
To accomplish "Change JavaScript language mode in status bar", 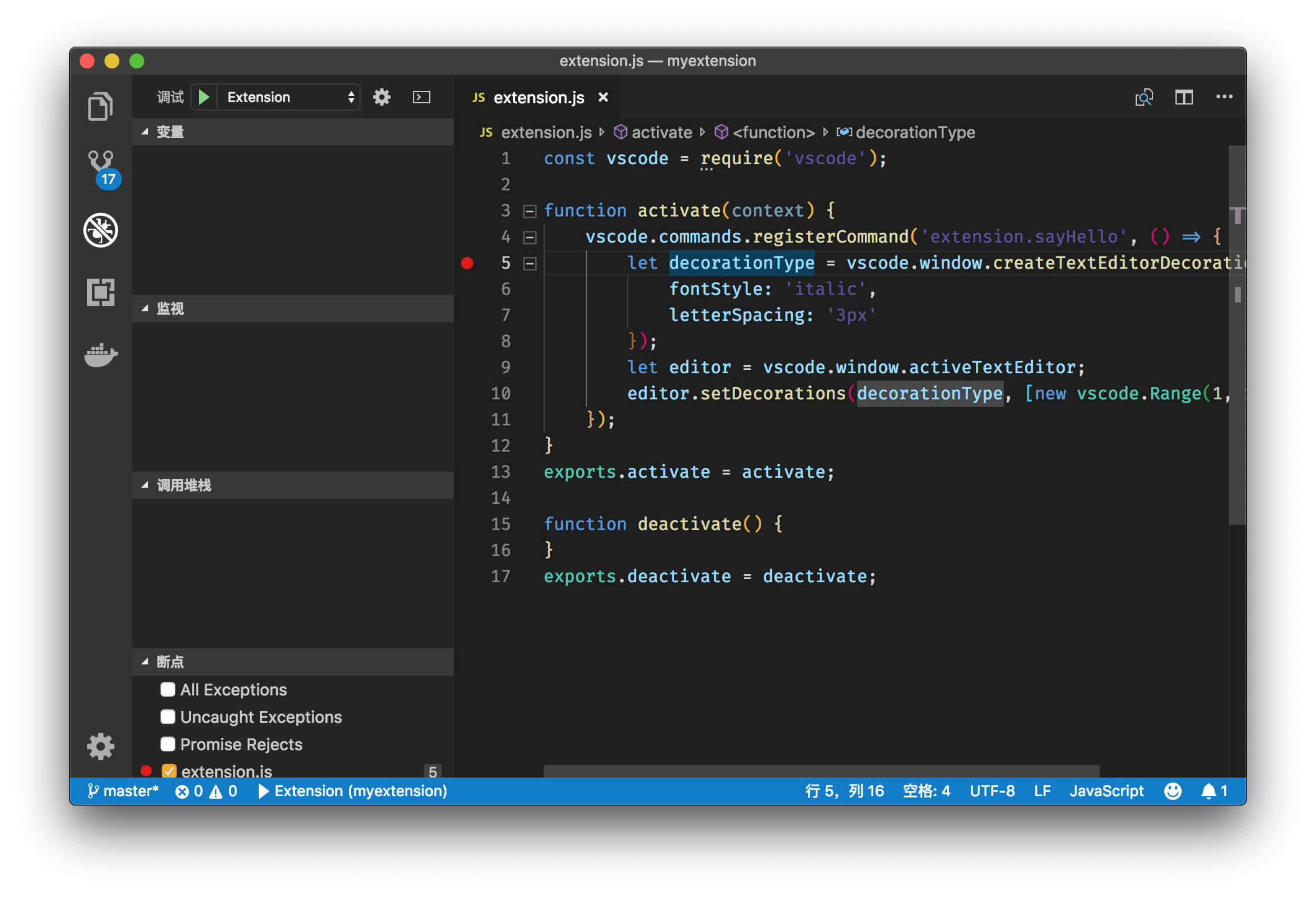I will 1106,791.
